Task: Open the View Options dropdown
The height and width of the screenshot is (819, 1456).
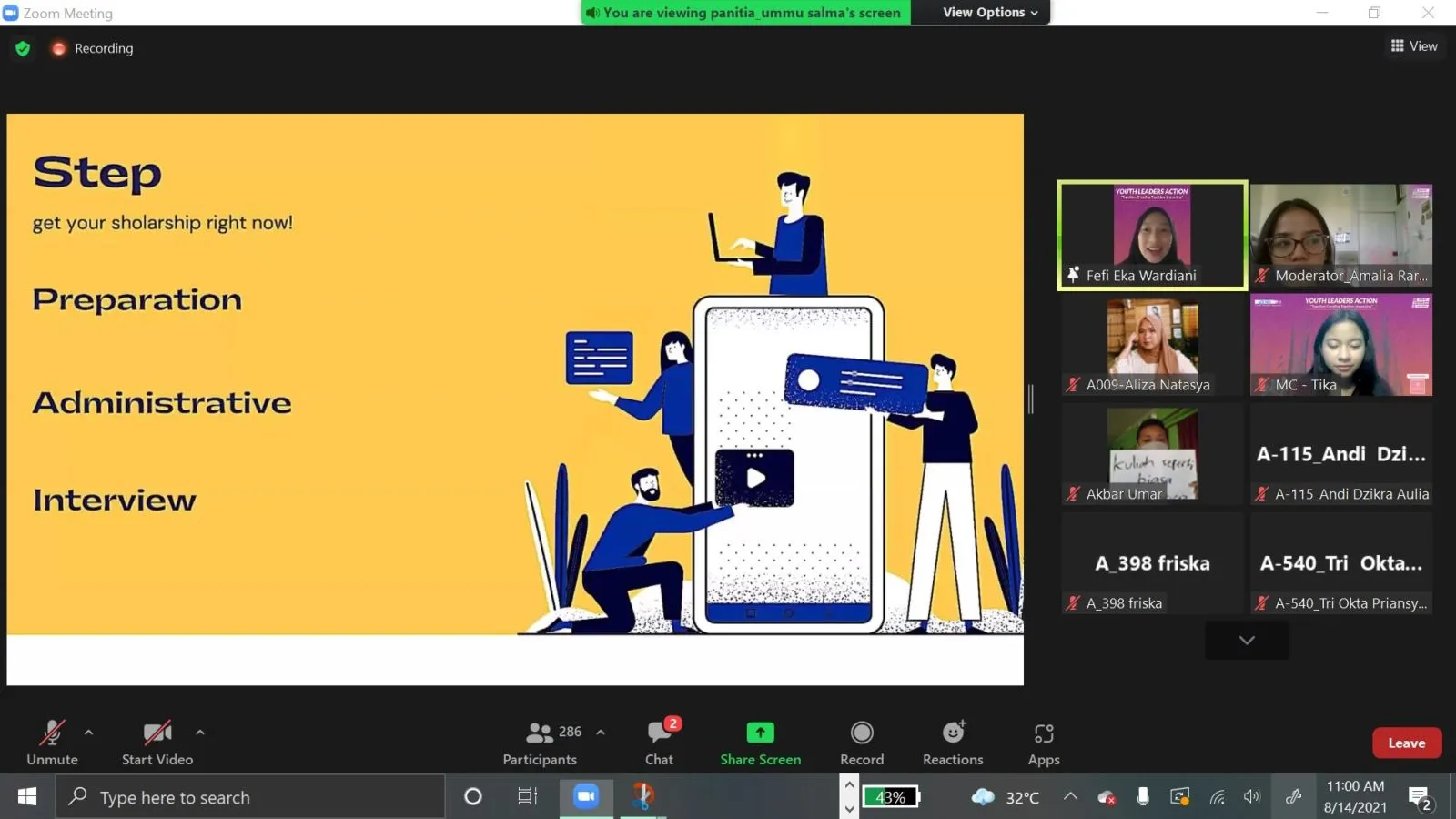Action: 990,12
